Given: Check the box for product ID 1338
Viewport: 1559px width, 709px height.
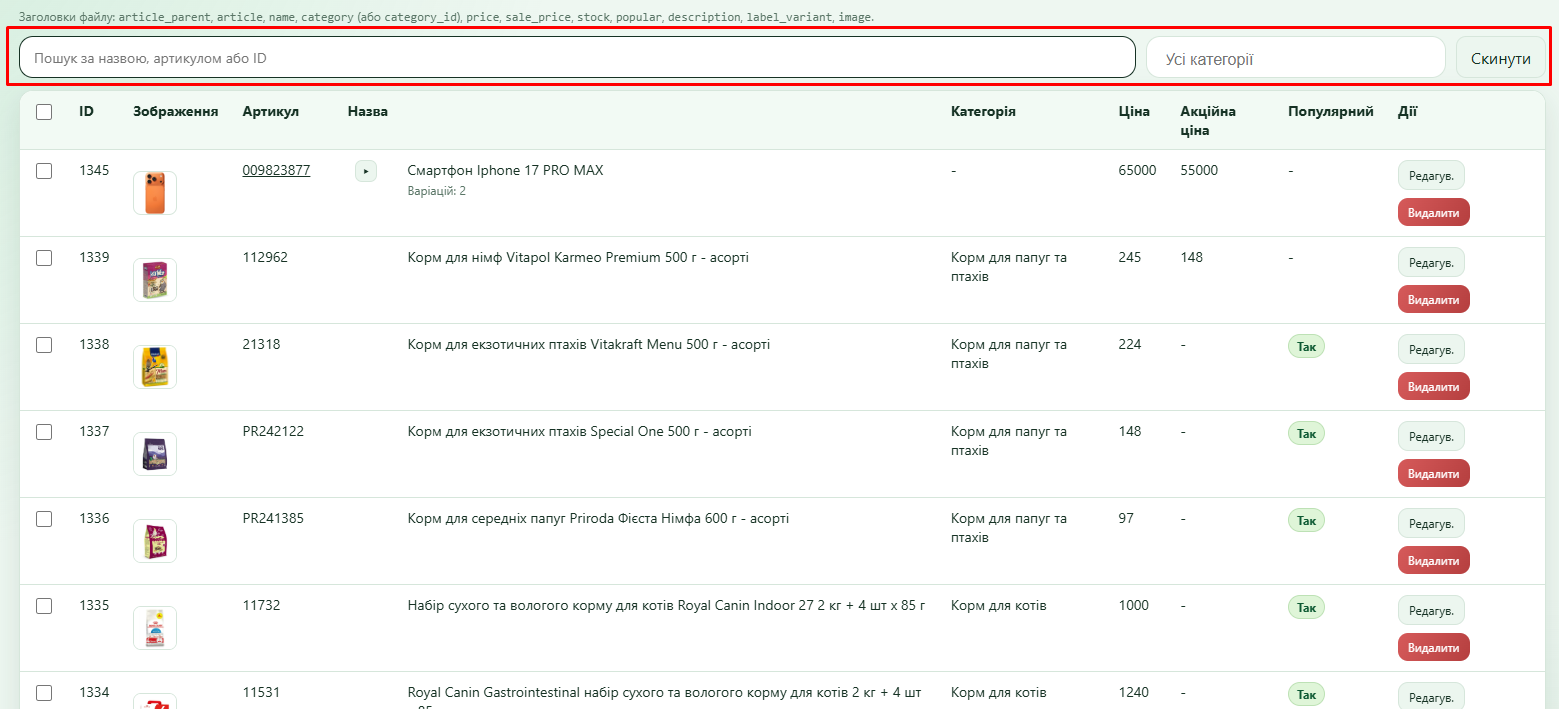Looking at the screenshot, I should (44, 345).
